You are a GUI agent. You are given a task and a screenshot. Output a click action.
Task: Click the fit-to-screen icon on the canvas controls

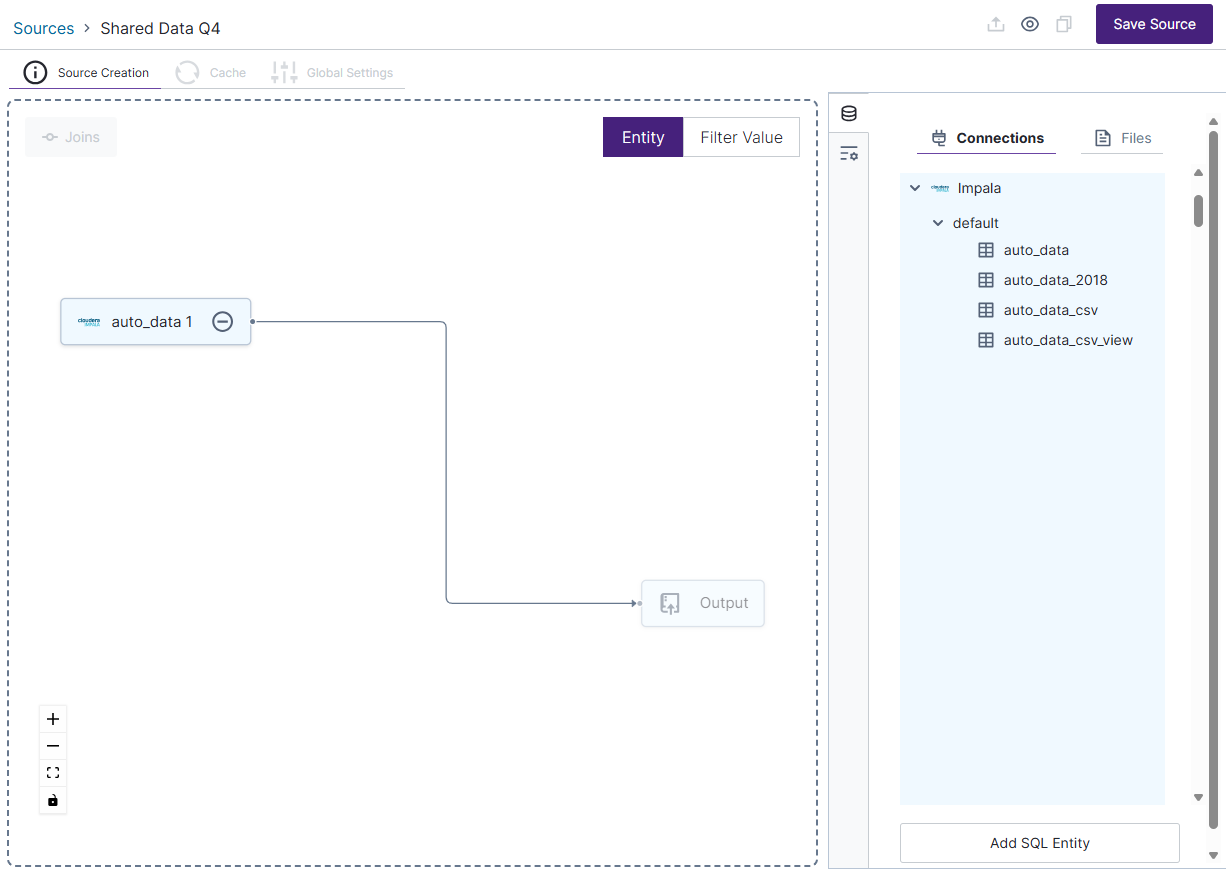pos(53,772)
